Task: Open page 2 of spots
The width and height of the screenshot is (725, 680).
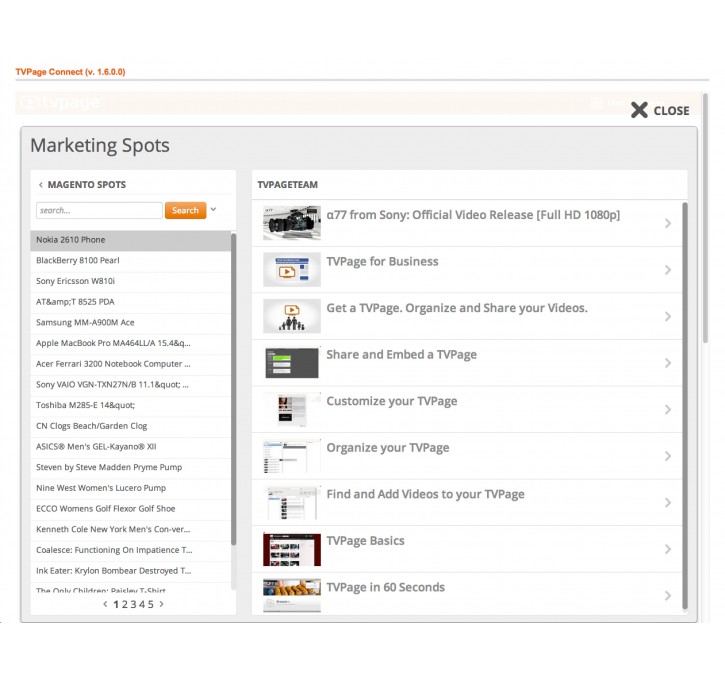Action: click(x=124, y=604)
